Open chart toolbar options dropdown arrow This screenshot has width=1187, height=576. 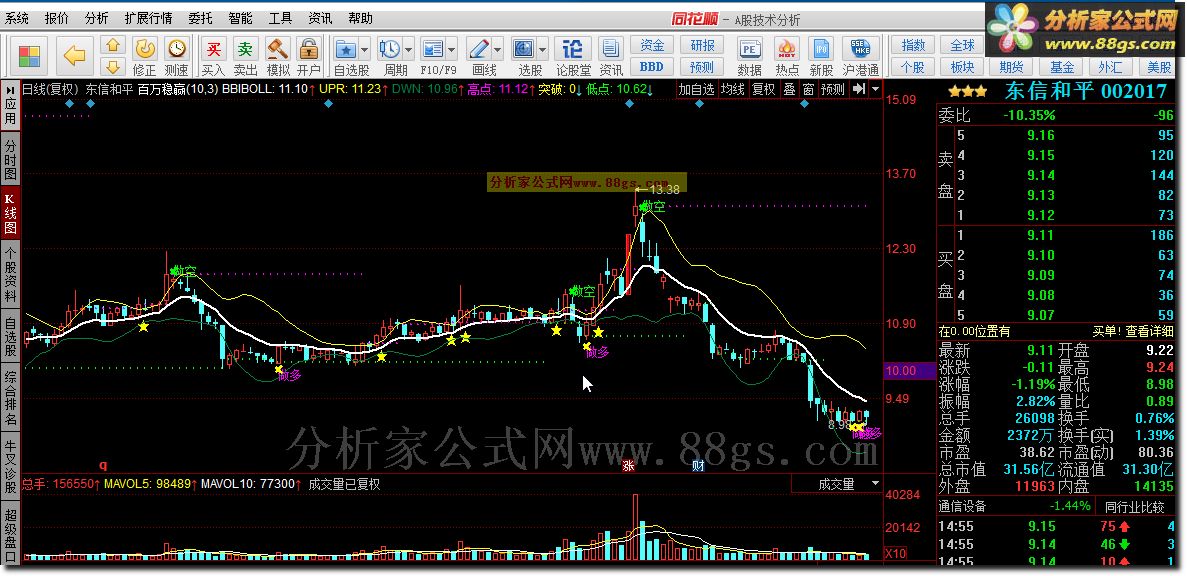876,89
